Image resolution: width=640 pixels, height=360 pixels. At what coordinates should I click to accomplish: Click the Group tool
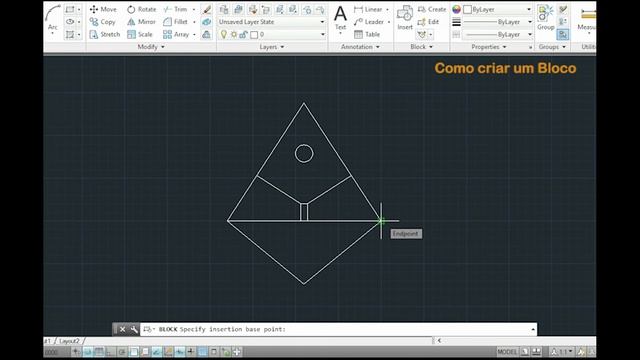coord(545,18)
